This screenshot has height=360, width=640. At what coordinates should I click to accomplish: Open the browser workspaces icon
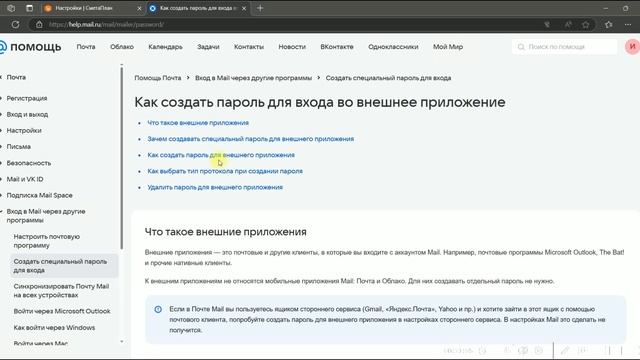tap(11, 8)
